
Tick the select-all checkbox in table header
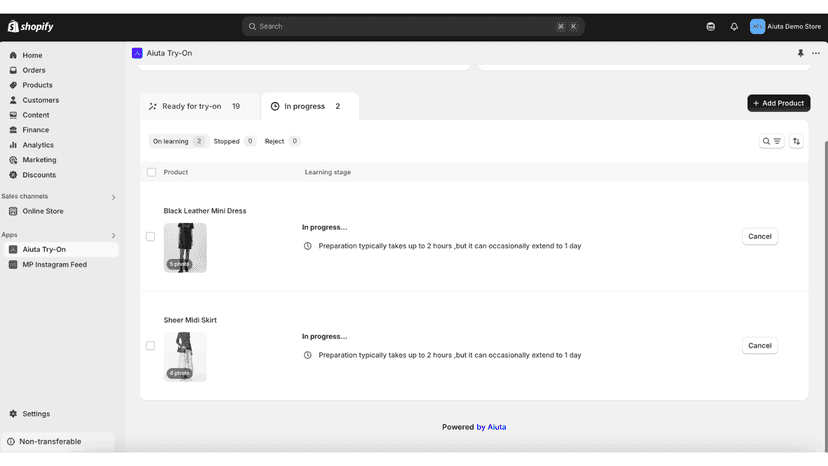click(x=152, y=172)
